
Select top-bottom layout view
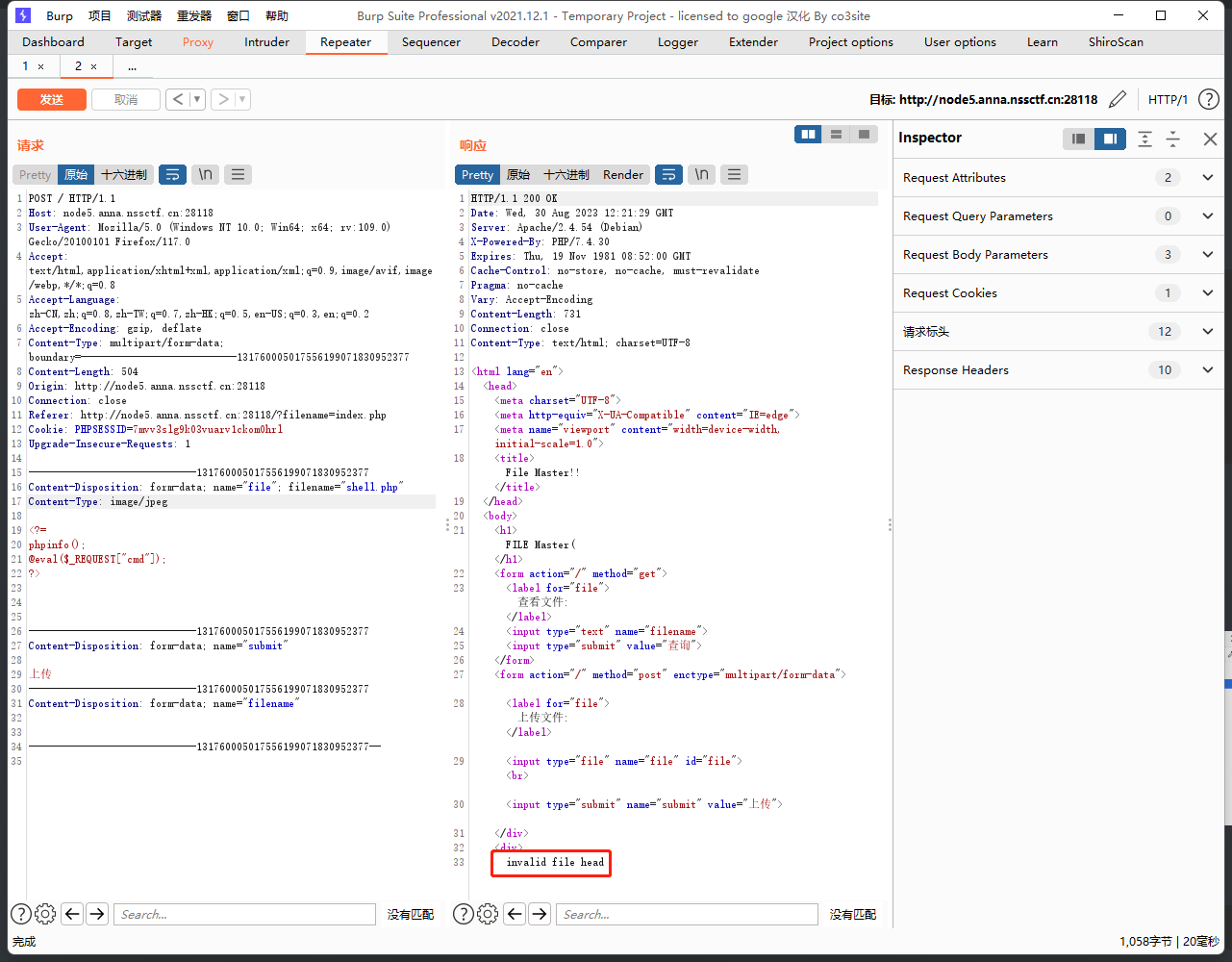pyautogui.click(x=837, y=135)
